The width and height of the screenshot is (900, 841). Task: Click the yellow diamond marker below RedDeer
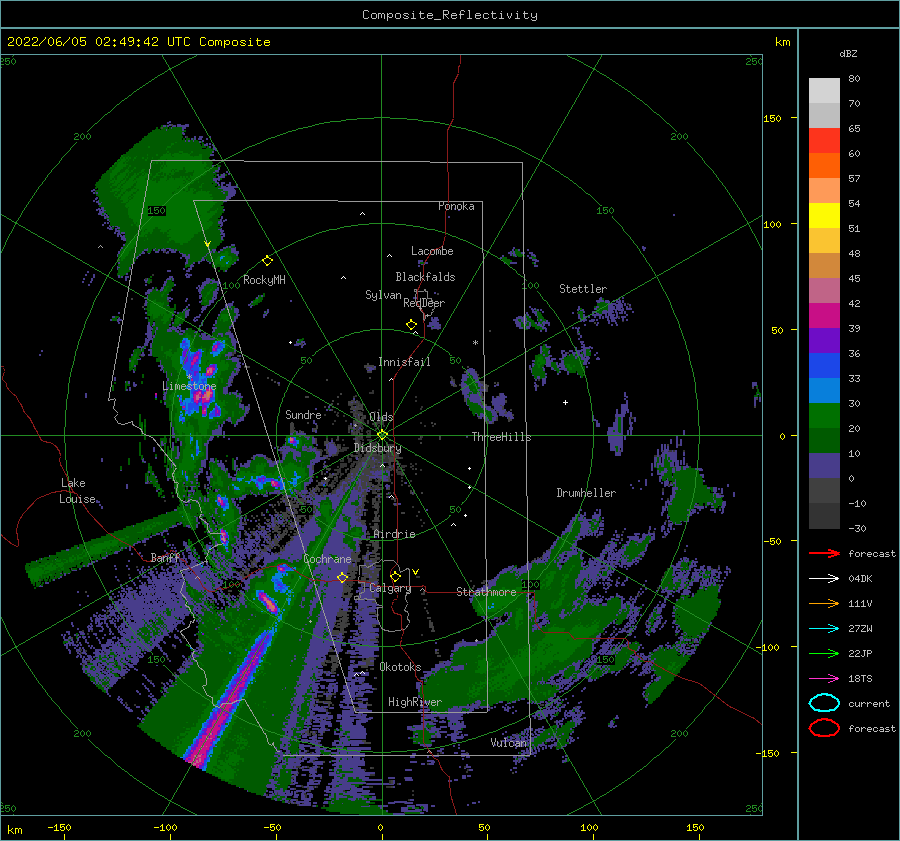click(411, 325)
